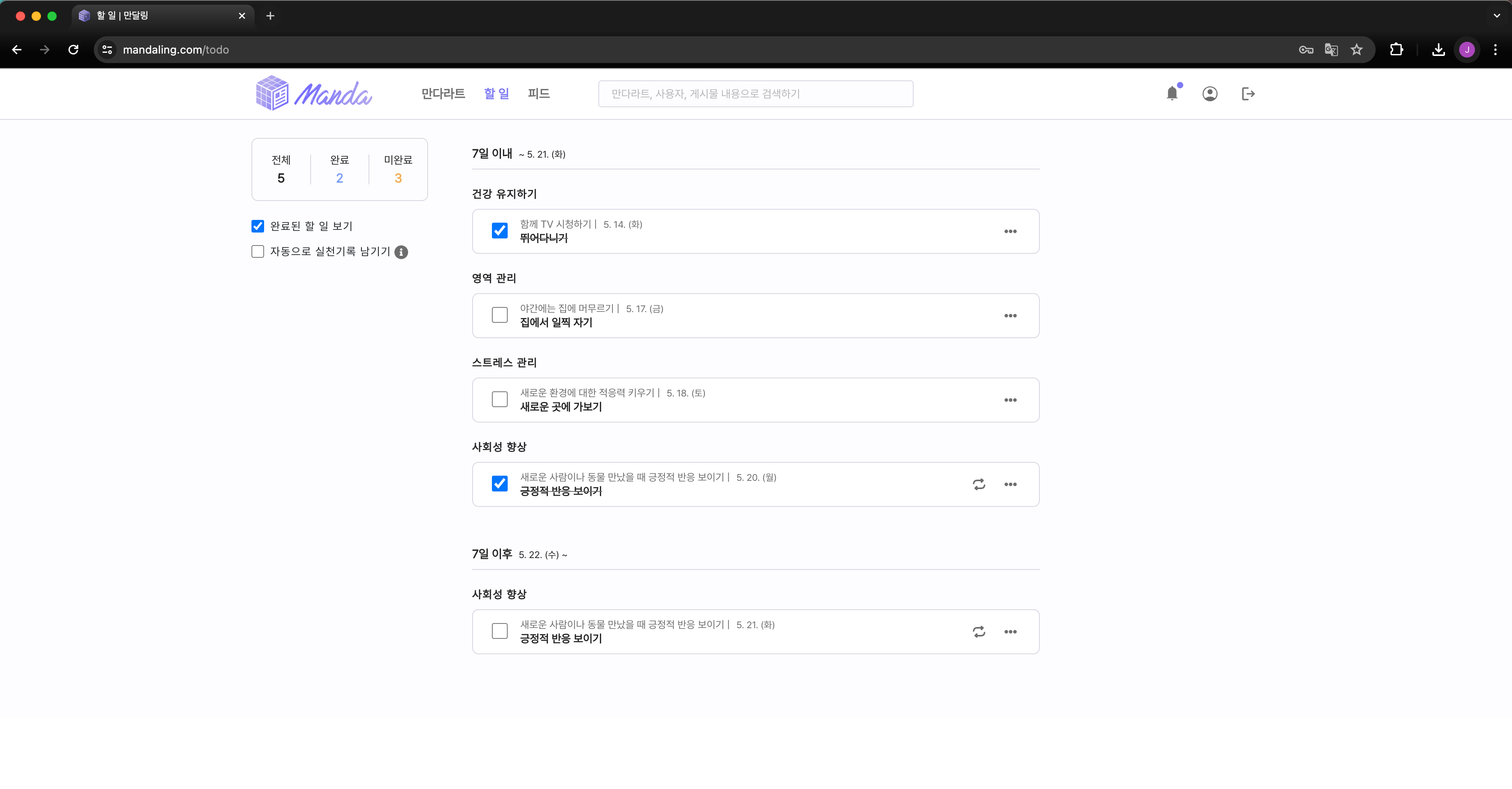Reload the page
1512x789 pixels.
coord(73,50)
